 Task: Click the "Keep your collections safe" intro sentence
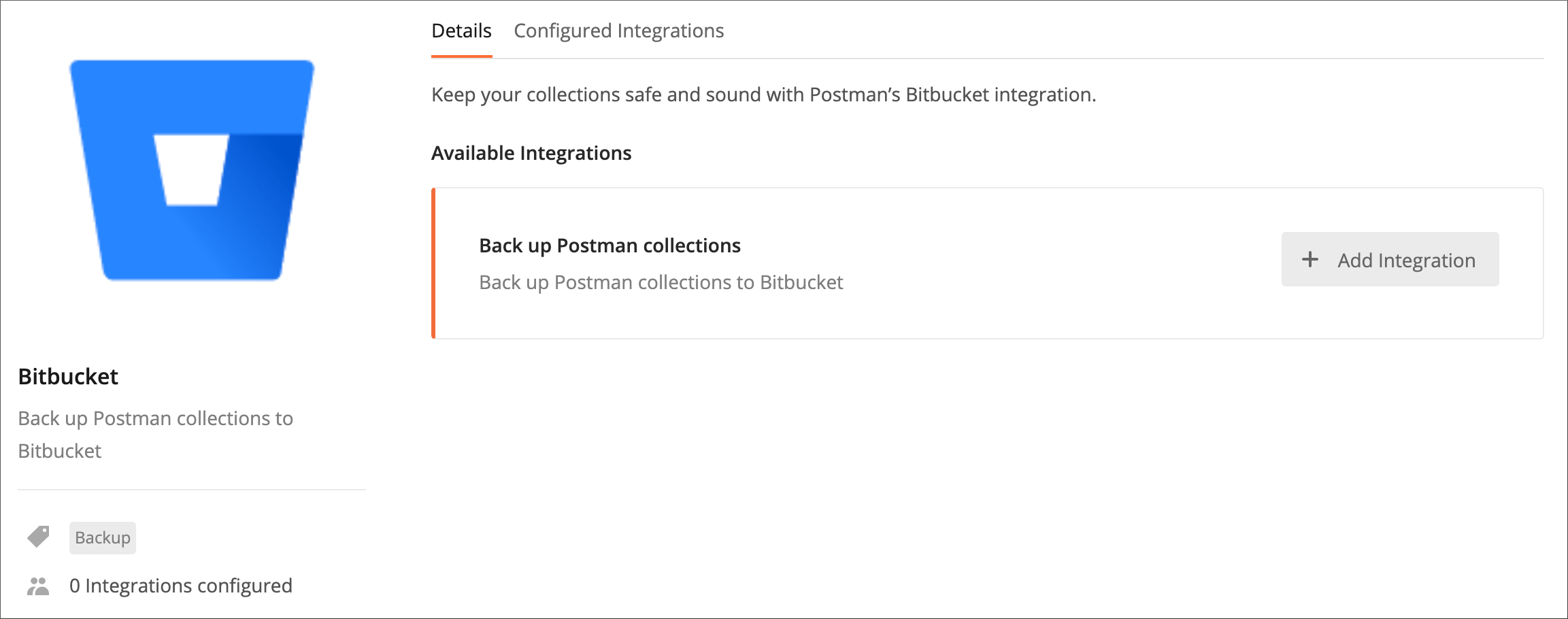[x=763, y=95]
